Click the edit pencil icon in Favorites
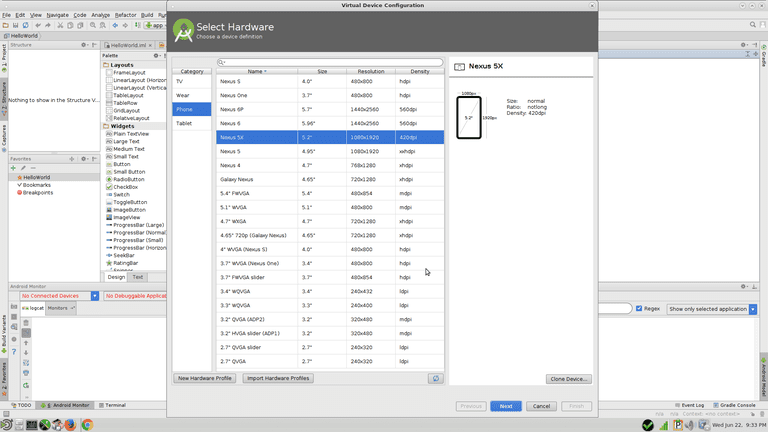Screen dimensions: 768x432 pyautogui.click(x=23, y=168)
